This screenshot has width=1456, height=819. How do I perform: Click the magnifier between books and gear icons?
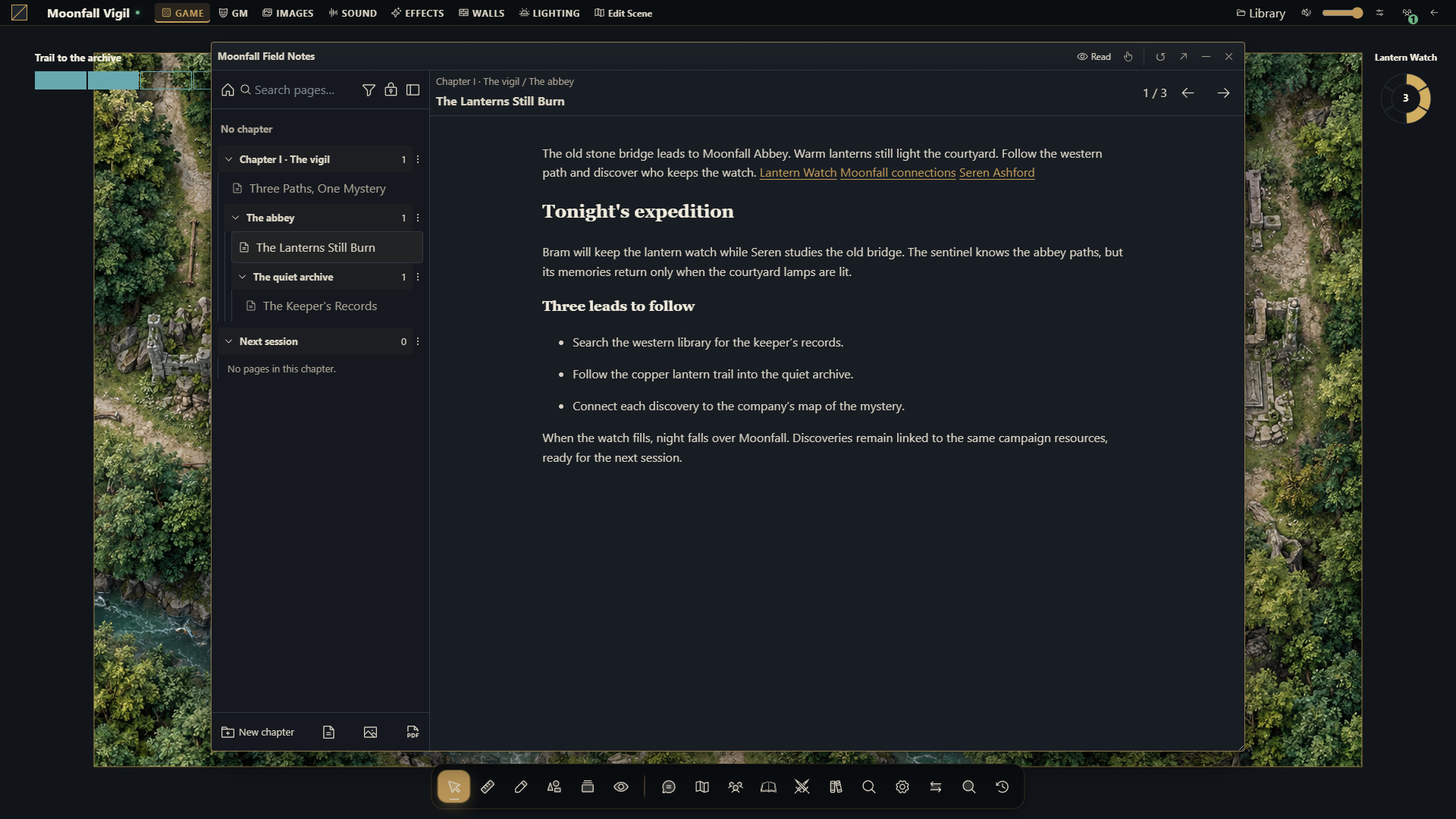point(869,786)
